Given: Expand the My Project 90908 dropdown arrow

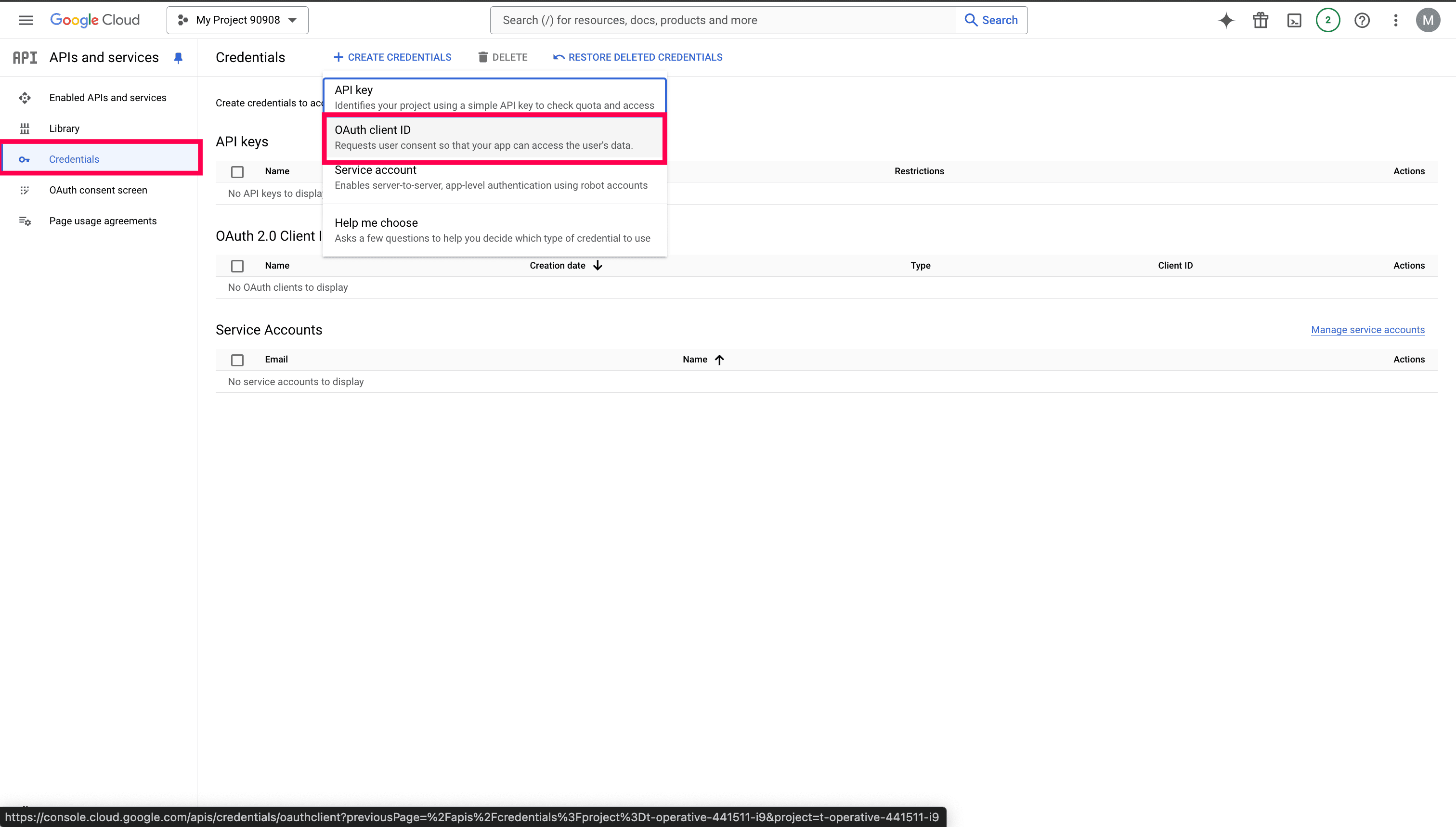Looking at the screenshot, I should 293,20.
